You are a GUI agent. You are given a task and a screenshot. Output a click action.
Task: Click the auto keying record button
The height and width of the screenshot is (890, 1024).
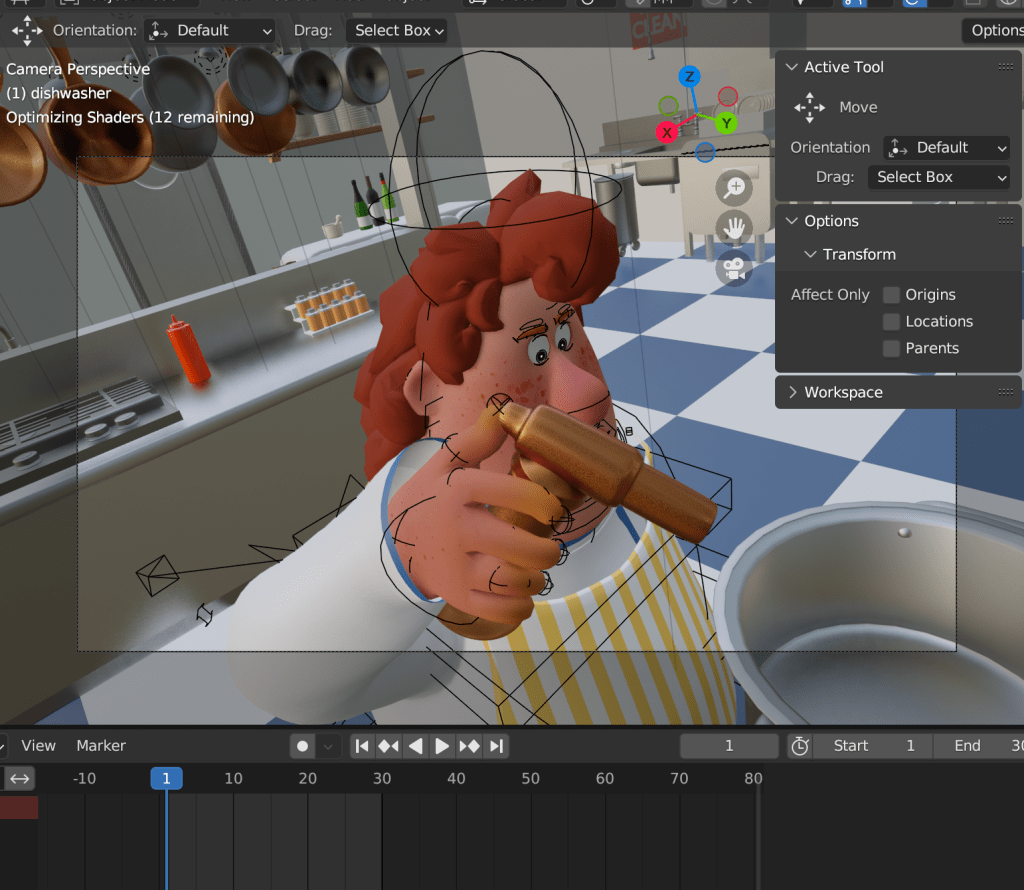click(x=302, y=746)
